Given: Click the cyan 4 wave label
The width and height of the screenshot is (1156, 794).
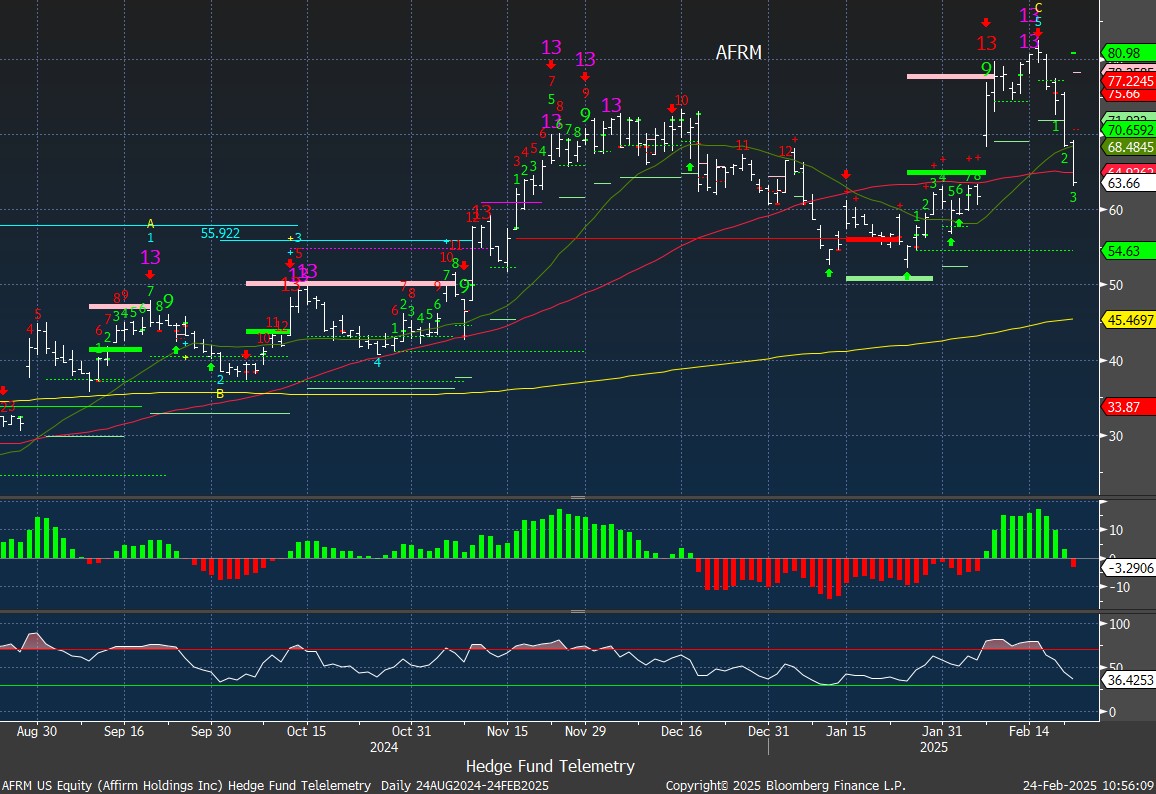Looking at the screenshot, I should tap(377, 362).
